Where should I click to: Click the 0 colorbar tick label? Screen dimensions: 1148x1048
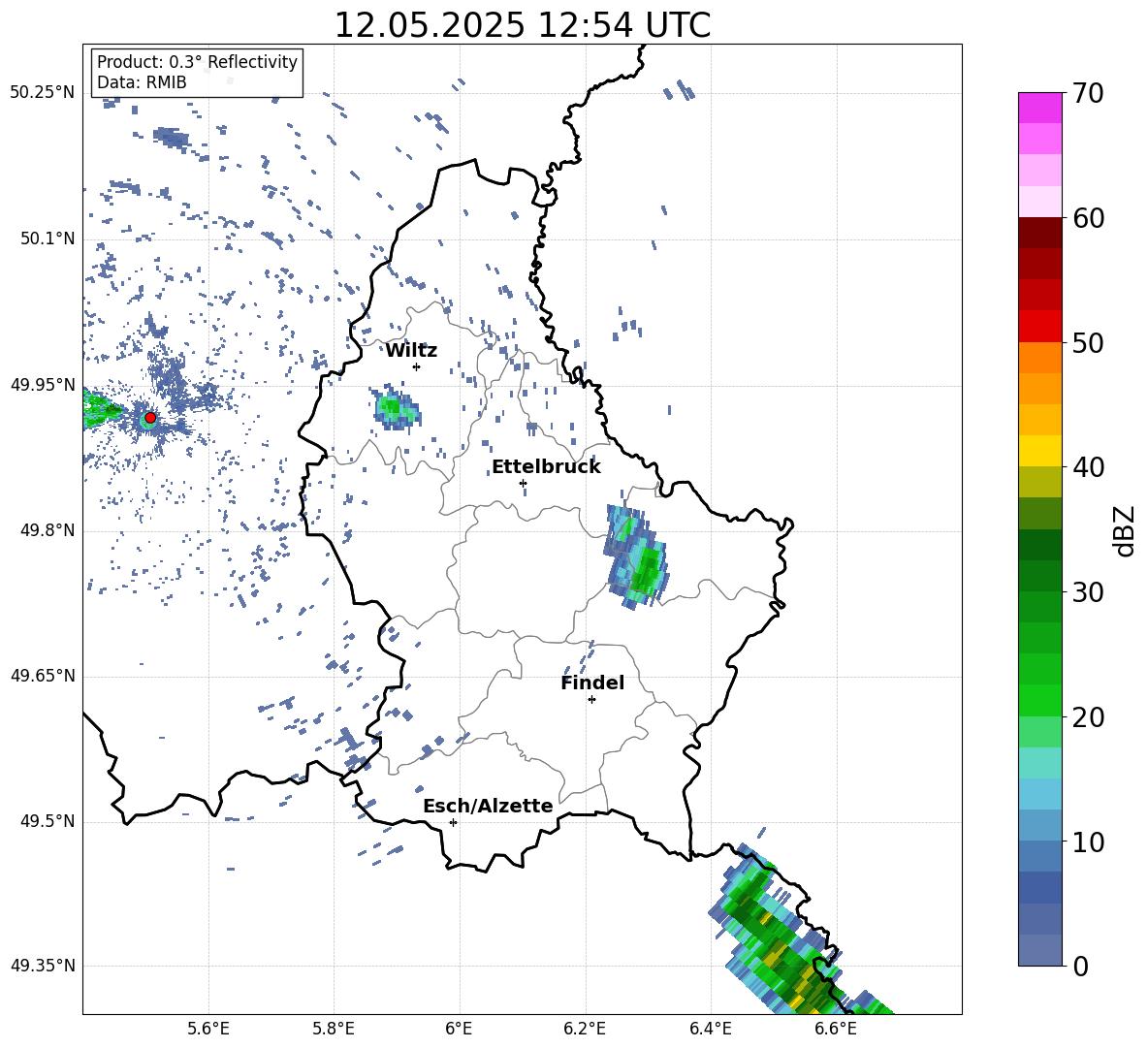[x=1080, y=966]
